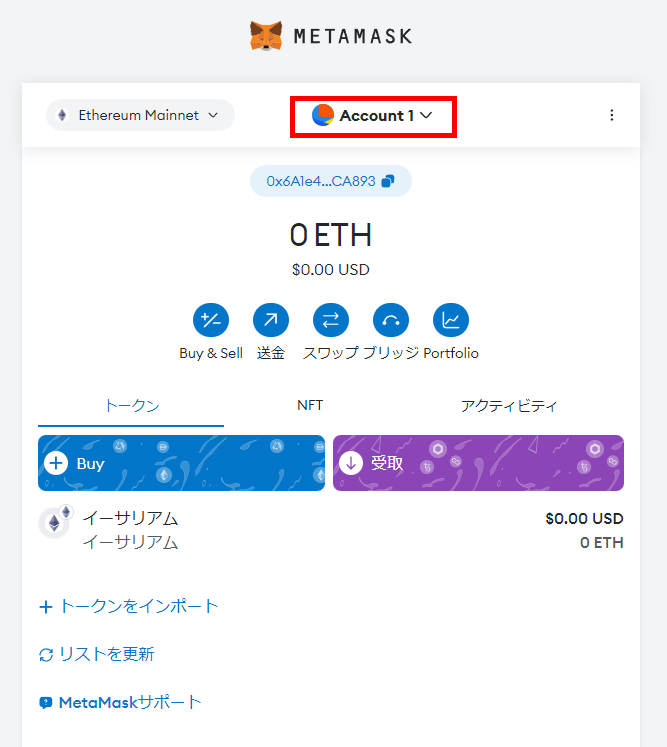667x747 pixels.
Task: Click the 送金 (send) arrow icon
Action: click(271, 320)
